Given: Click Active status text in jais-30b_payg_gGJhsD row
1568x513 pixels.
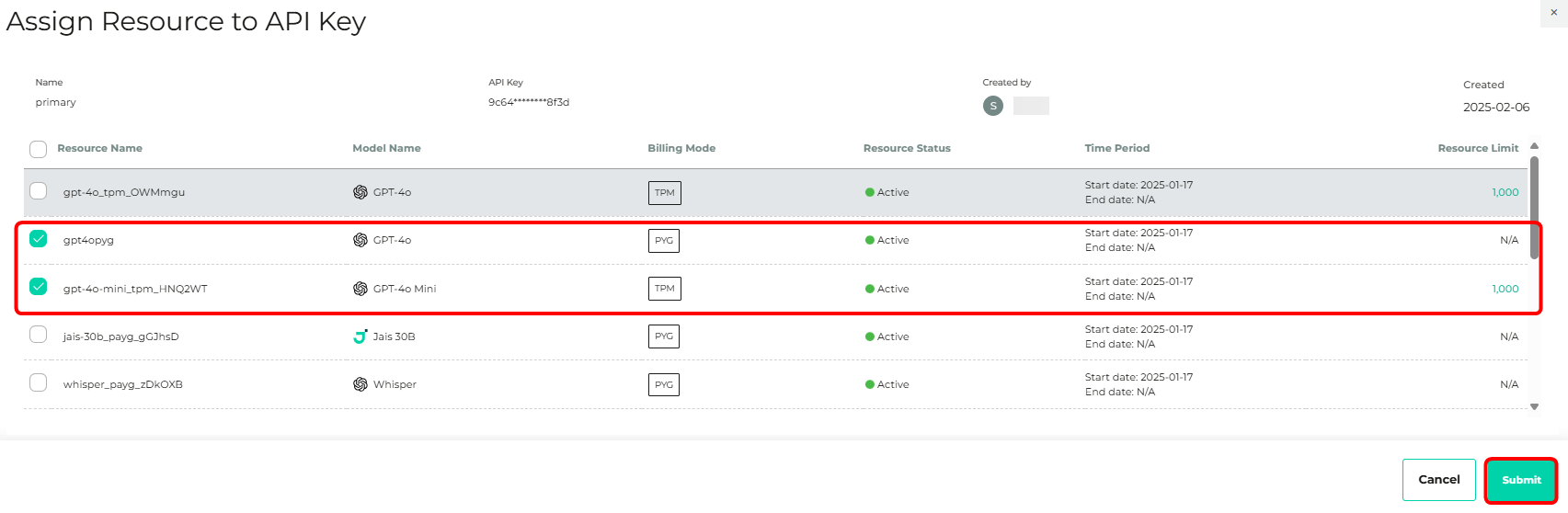Looking at the screenshot, I should pyautogui.click(x=893, y=336).
